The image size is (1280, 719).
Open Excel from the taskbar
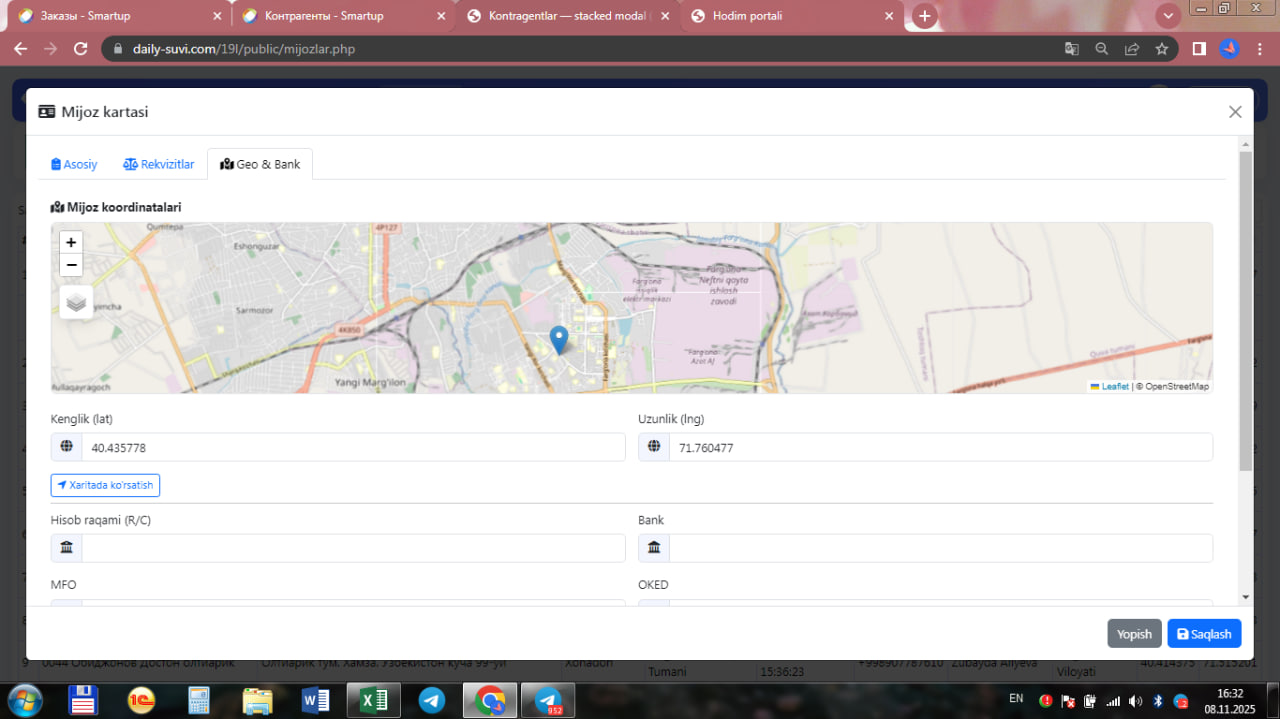pos(374,700)
